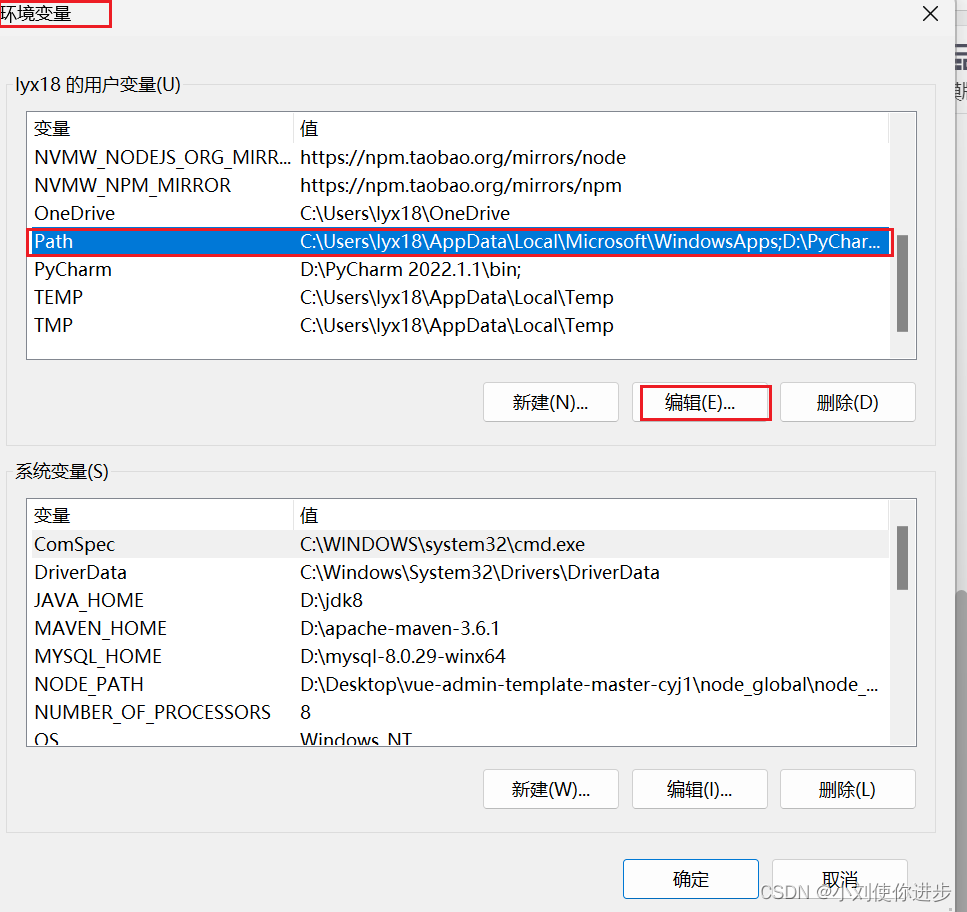Click the 新建(W) button for system variables
Image resolution: width=967 pixels, height=912 pixels.
click(x=550, y=789)
